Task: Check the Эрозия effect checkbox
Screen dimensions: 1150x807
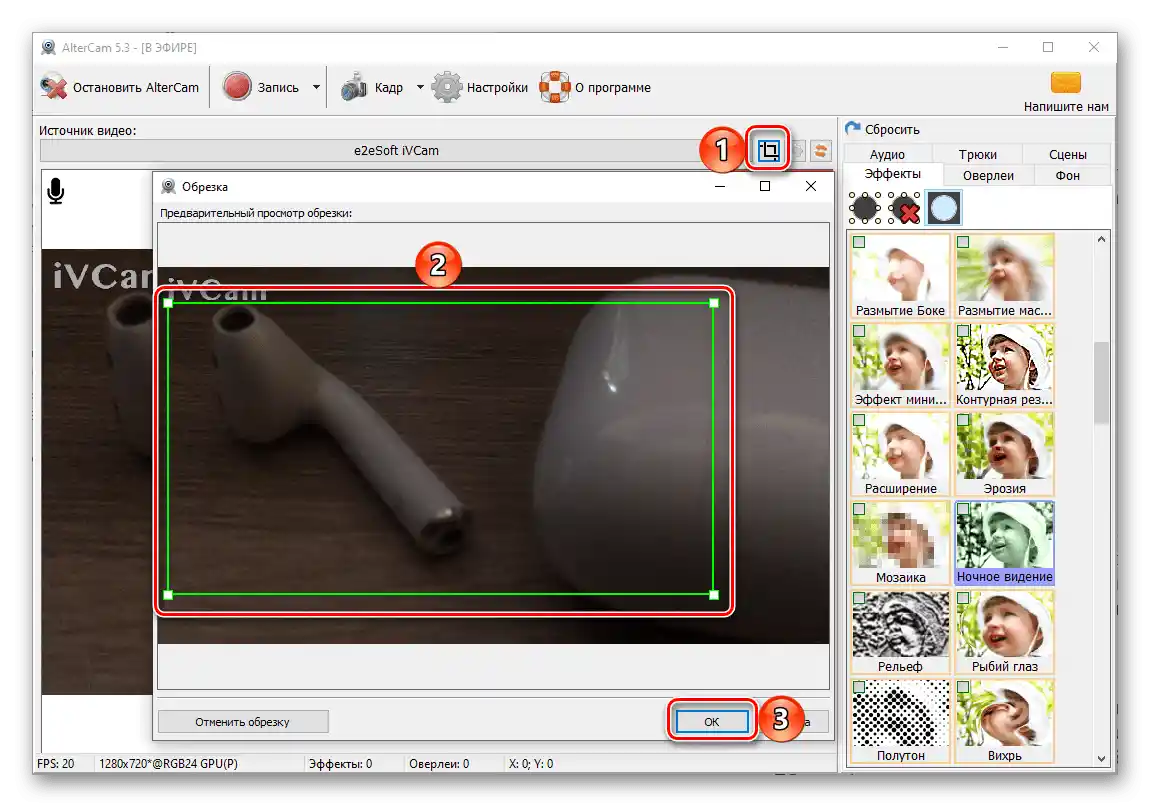Action: (964, 420)
